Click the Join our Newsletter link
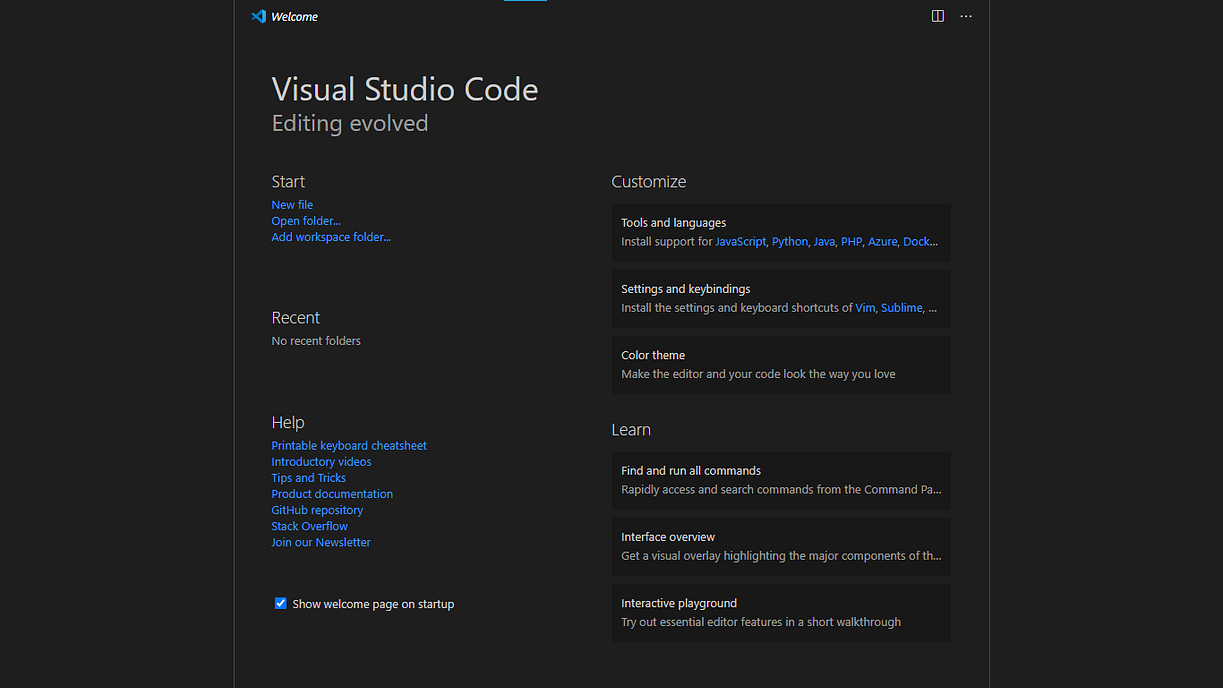This screenshot has height=688, width=1223. [x=321, y=542]
